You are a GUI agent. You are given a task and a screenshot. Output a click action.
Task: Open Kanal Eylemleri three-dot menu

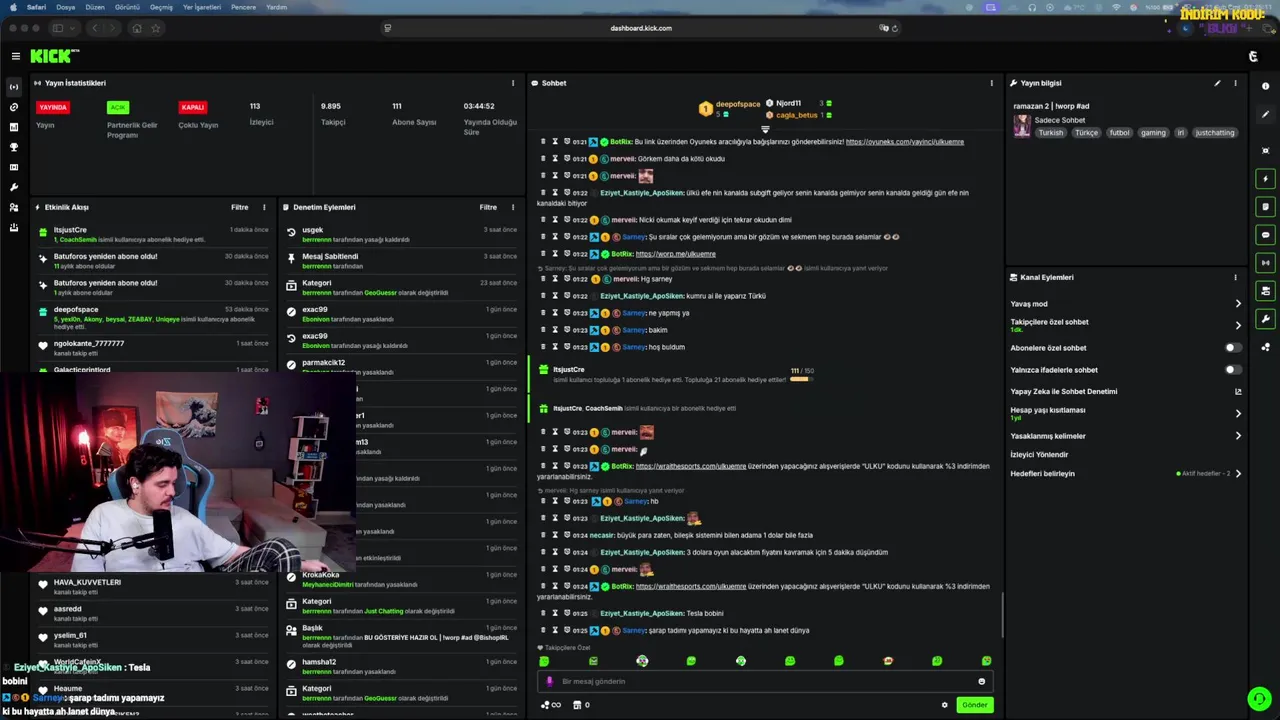1235,277
